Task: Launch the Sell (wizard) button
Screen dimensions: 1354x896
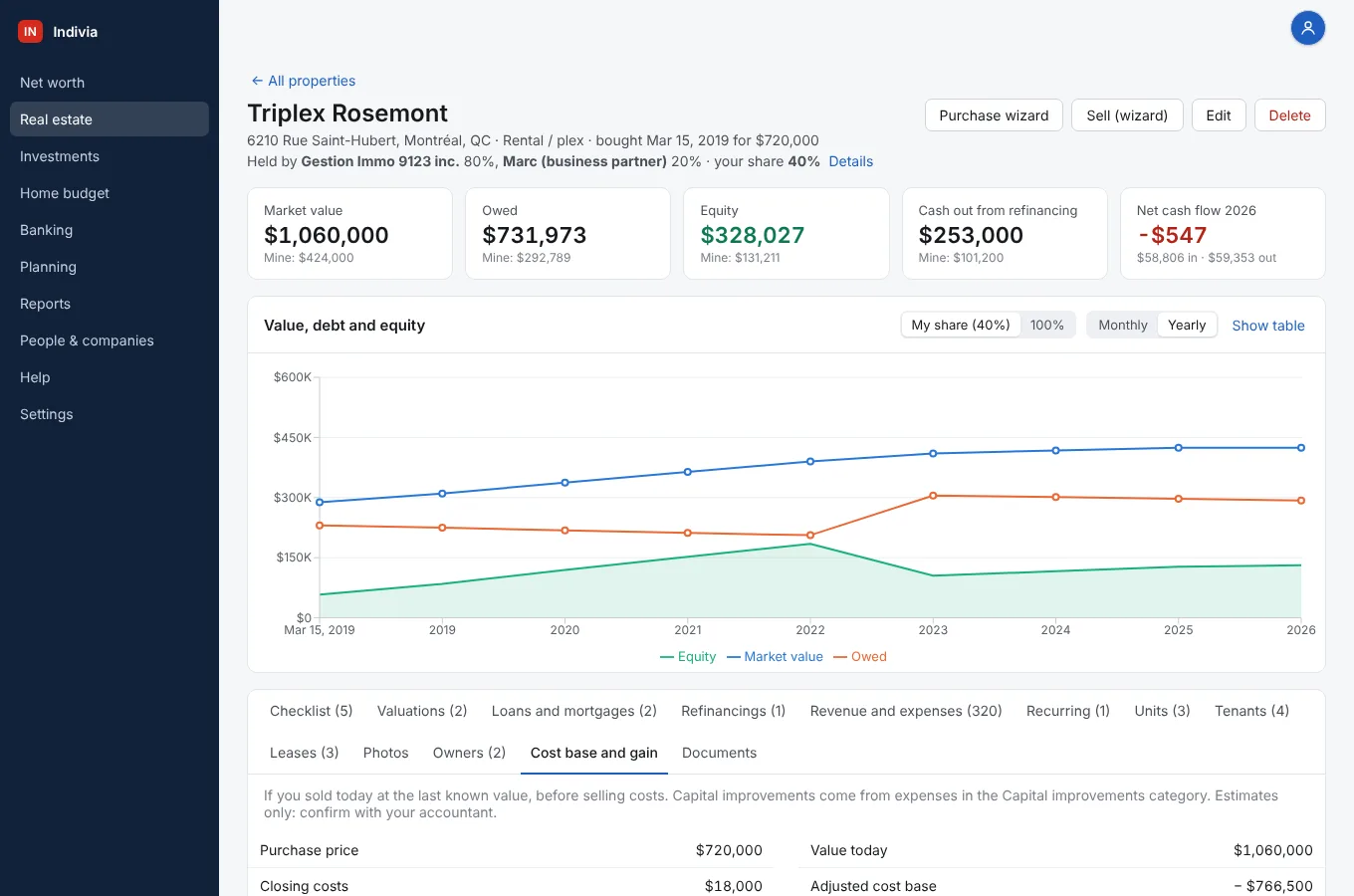Action: pos(1127,115)
